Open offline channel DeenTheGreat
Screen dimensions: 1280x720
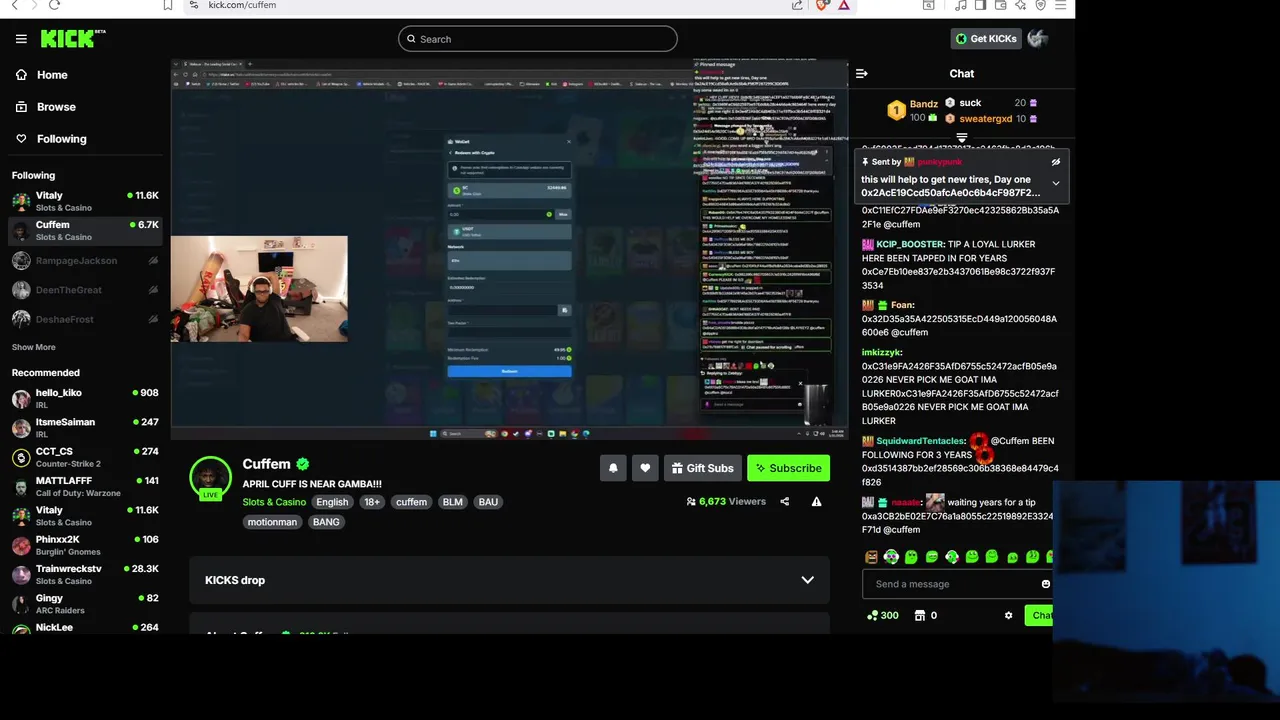(85, 290)
